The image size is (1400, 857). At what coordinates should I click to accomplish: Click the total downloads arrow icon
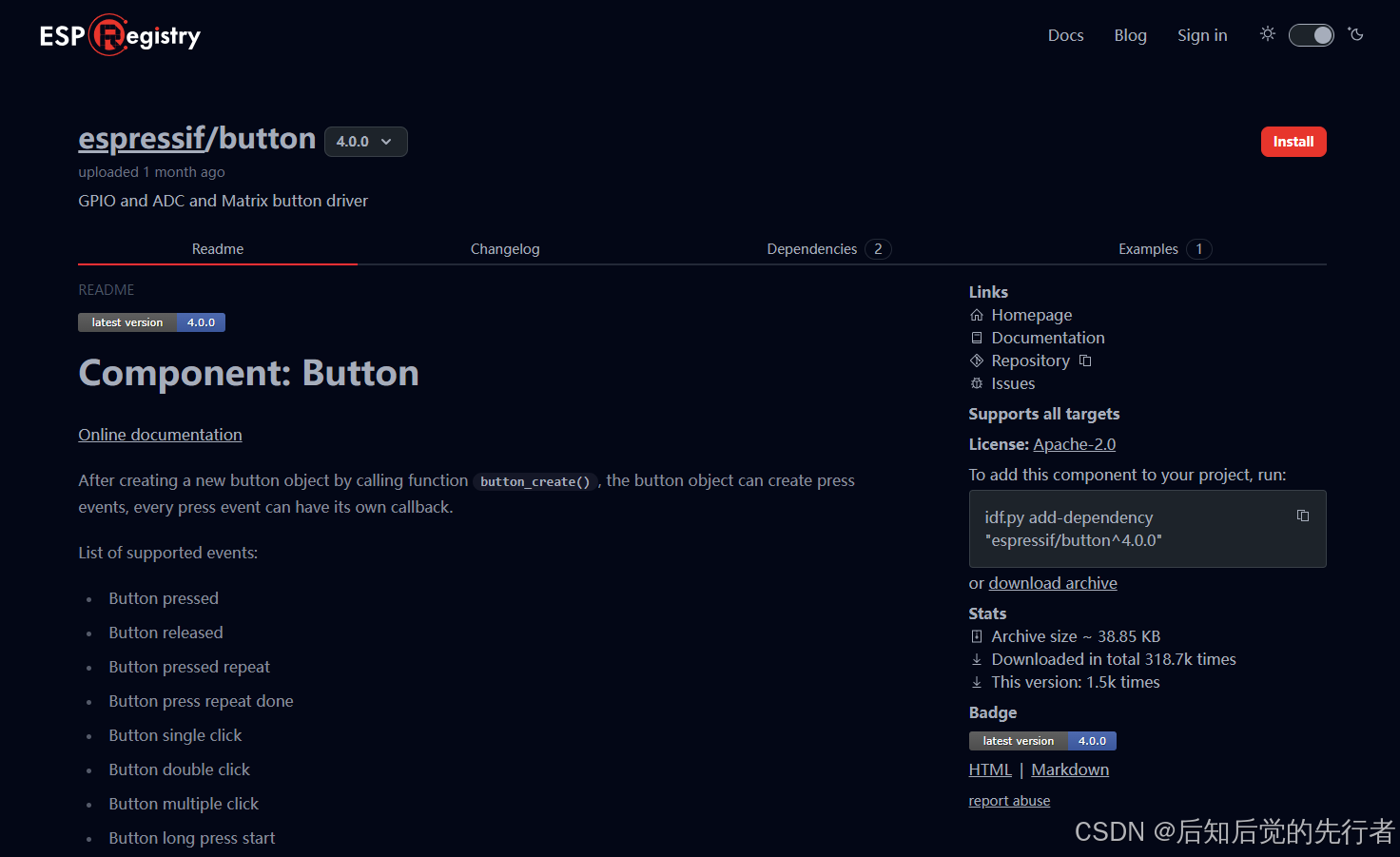pos(976,659)
